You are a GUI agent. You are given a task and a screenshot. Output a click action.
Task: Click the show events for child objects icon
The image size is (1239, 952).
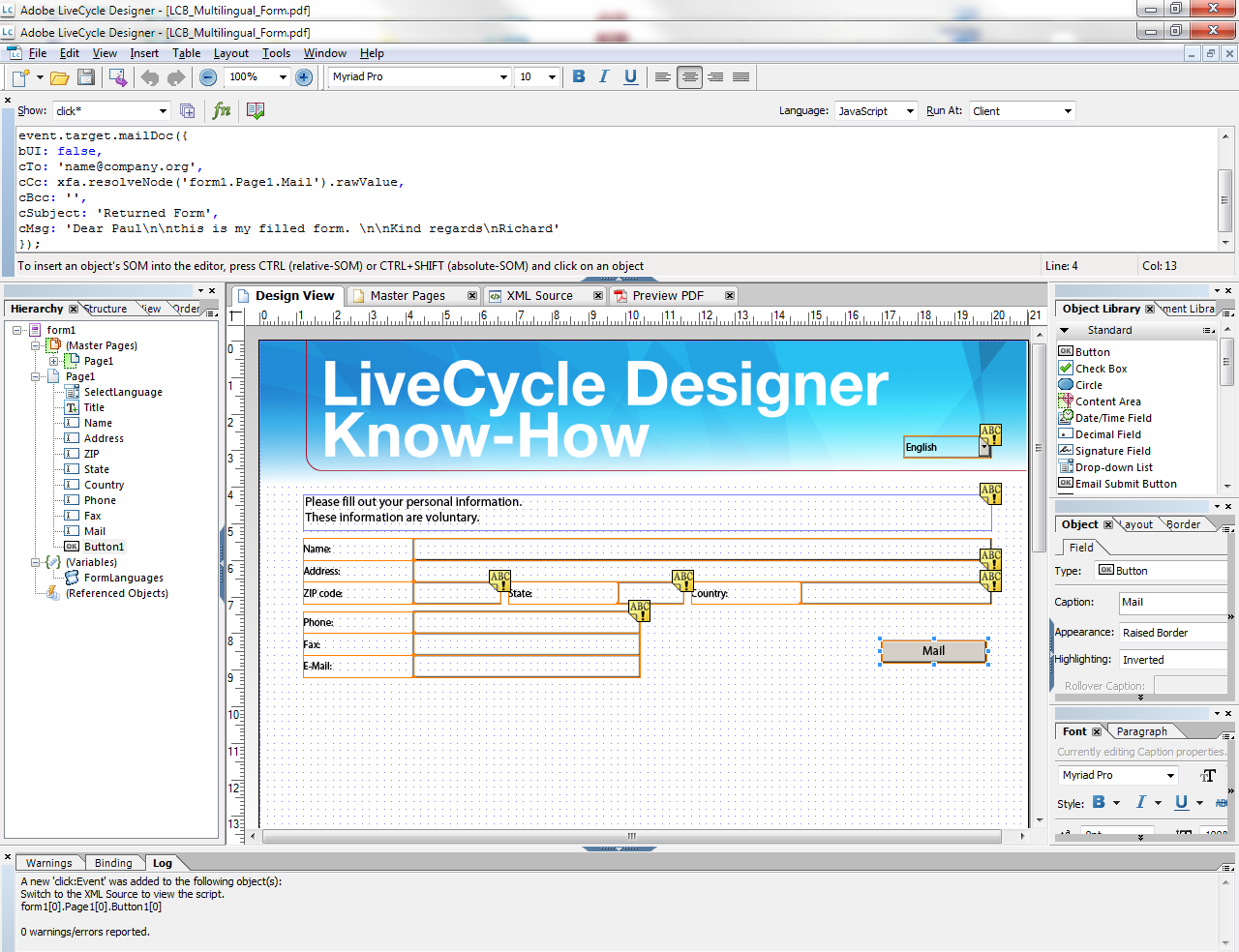coord(188,111)
